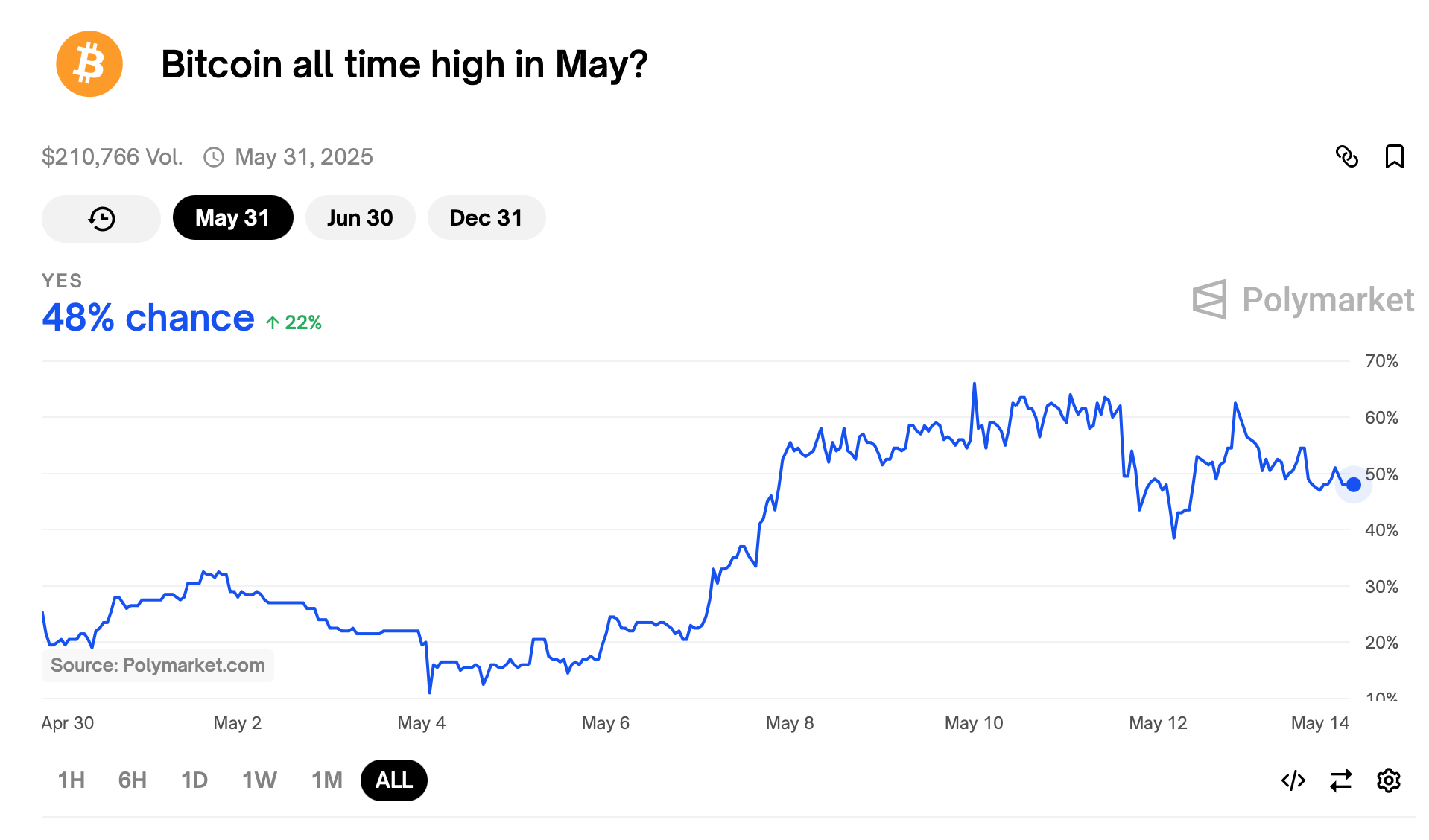Screen dimensions: 1429x840
Task: Switch to the Jun 30 market
Action: (360, 217)
